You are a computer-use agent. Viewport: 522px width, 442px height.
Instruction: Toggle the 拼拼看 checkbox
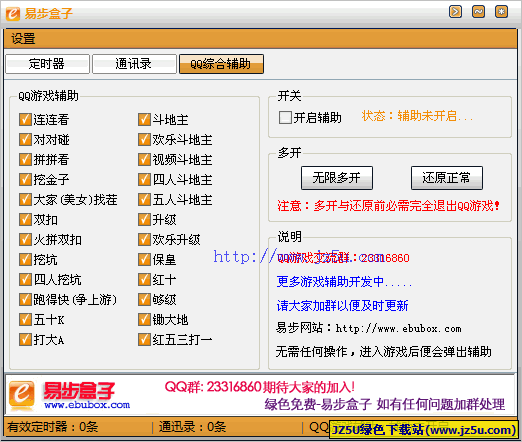25,159
